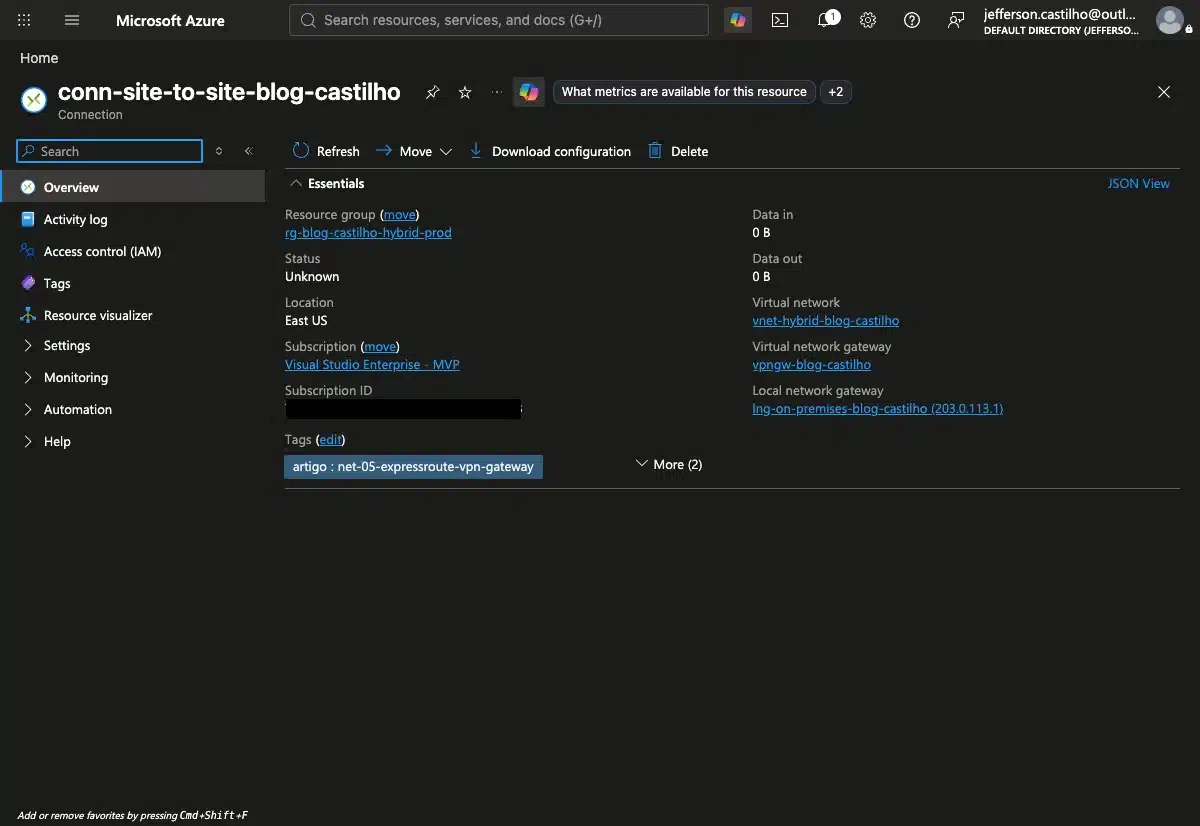Show the +2 more Copilot suggestions

[x=836, y=92]
